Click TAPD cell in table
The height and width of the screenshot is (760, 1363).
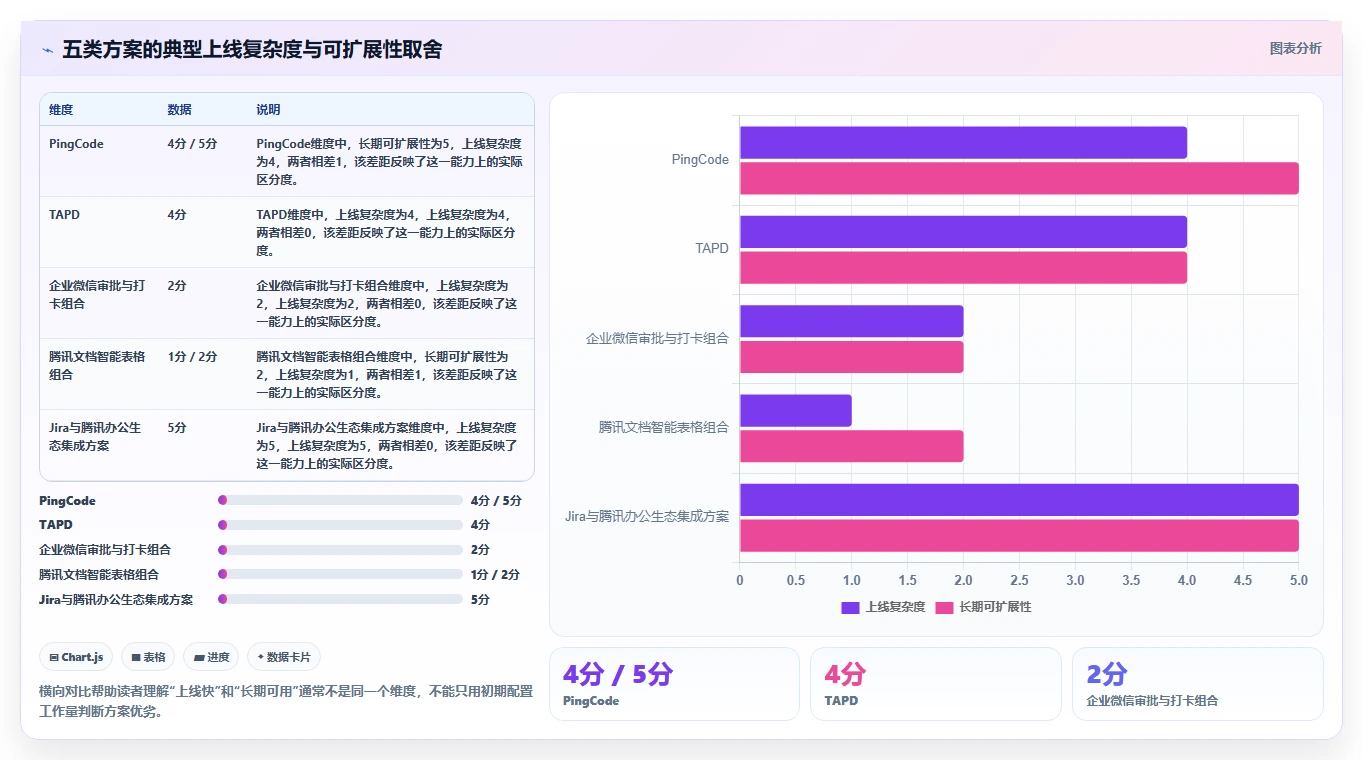[x=63, y=215]
